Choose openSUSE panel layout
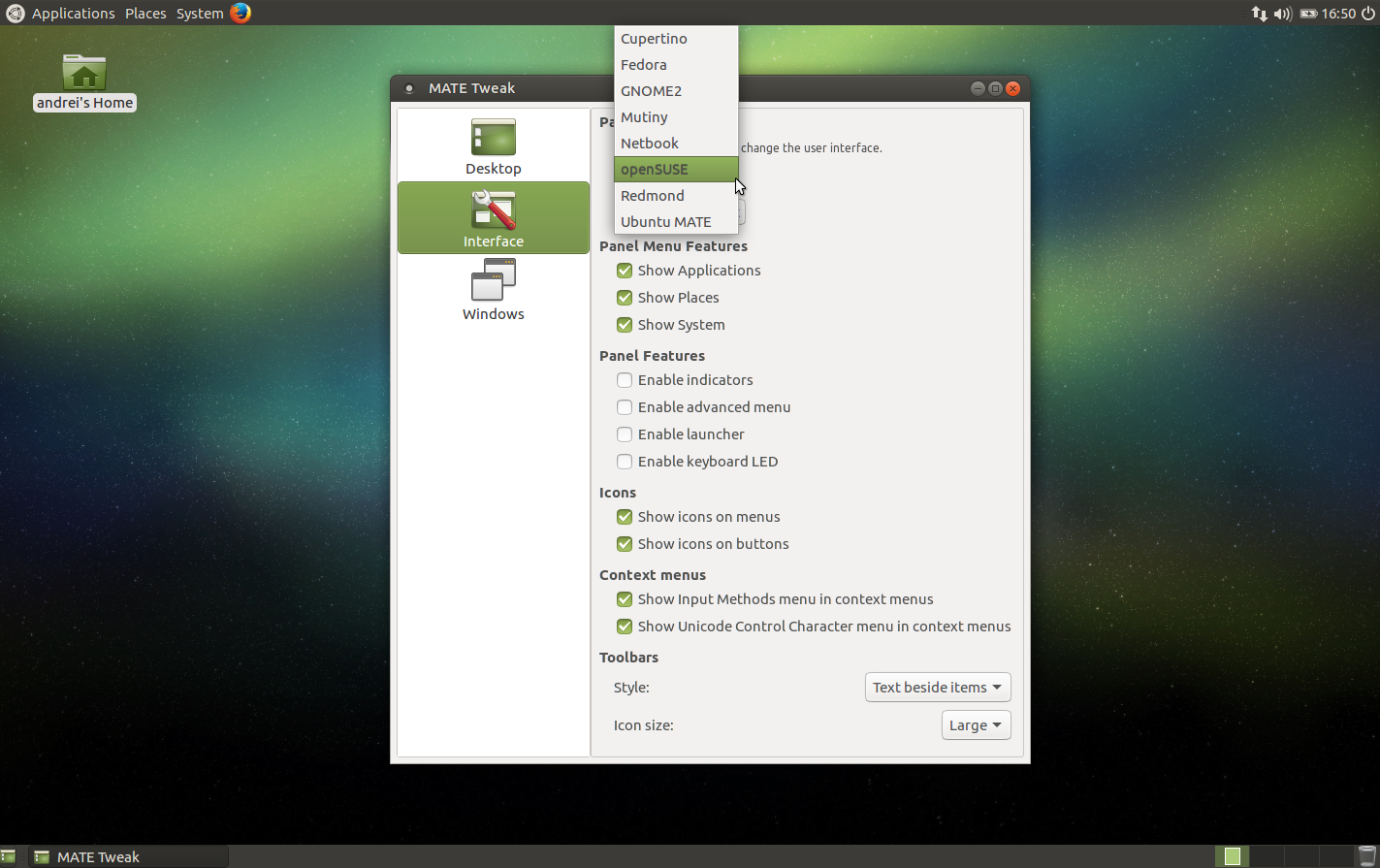The height and width of the screenshot is (868, 1380). click(676, 170)
